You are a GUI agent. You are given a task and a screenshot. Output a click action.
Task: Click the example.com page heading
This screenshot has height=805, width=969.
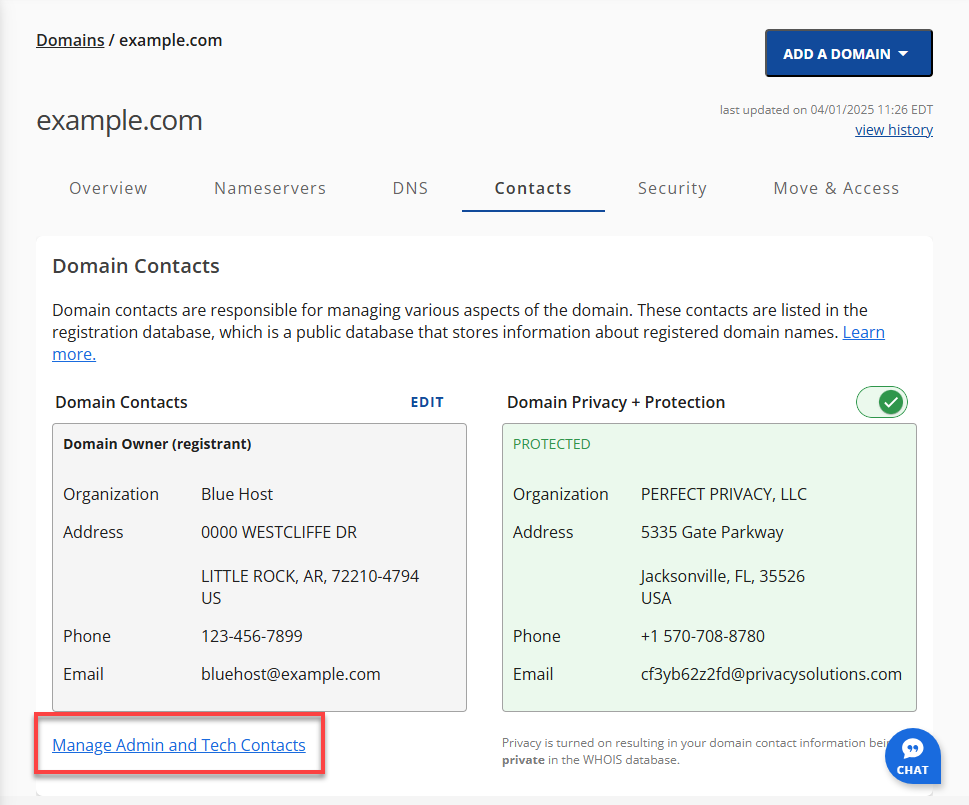point(119,120)
